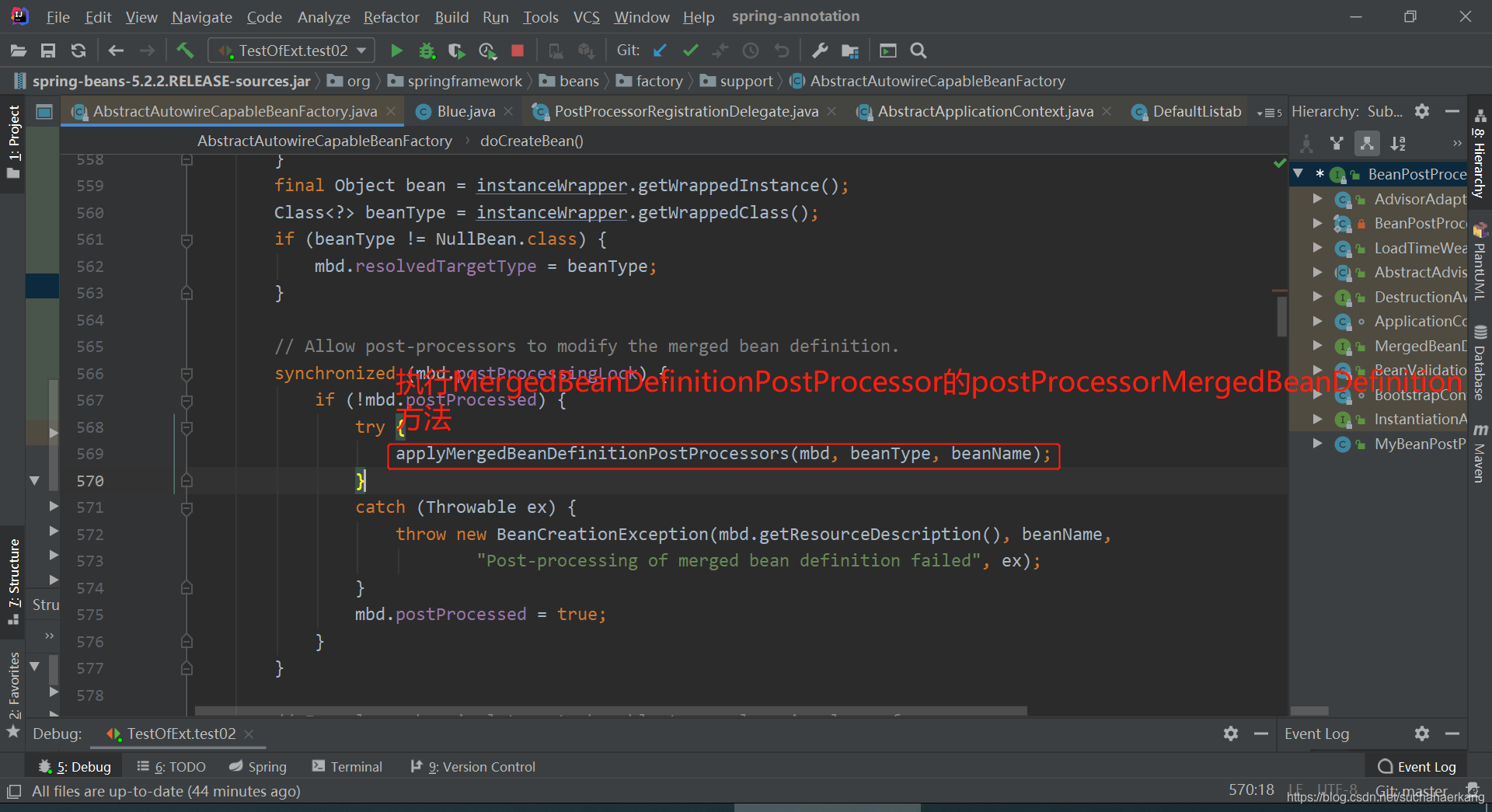The width and height of the screenshot is (1492, 812).
Task: Run with the green play button
Action: pyautogui.click(x=396, y=51)
